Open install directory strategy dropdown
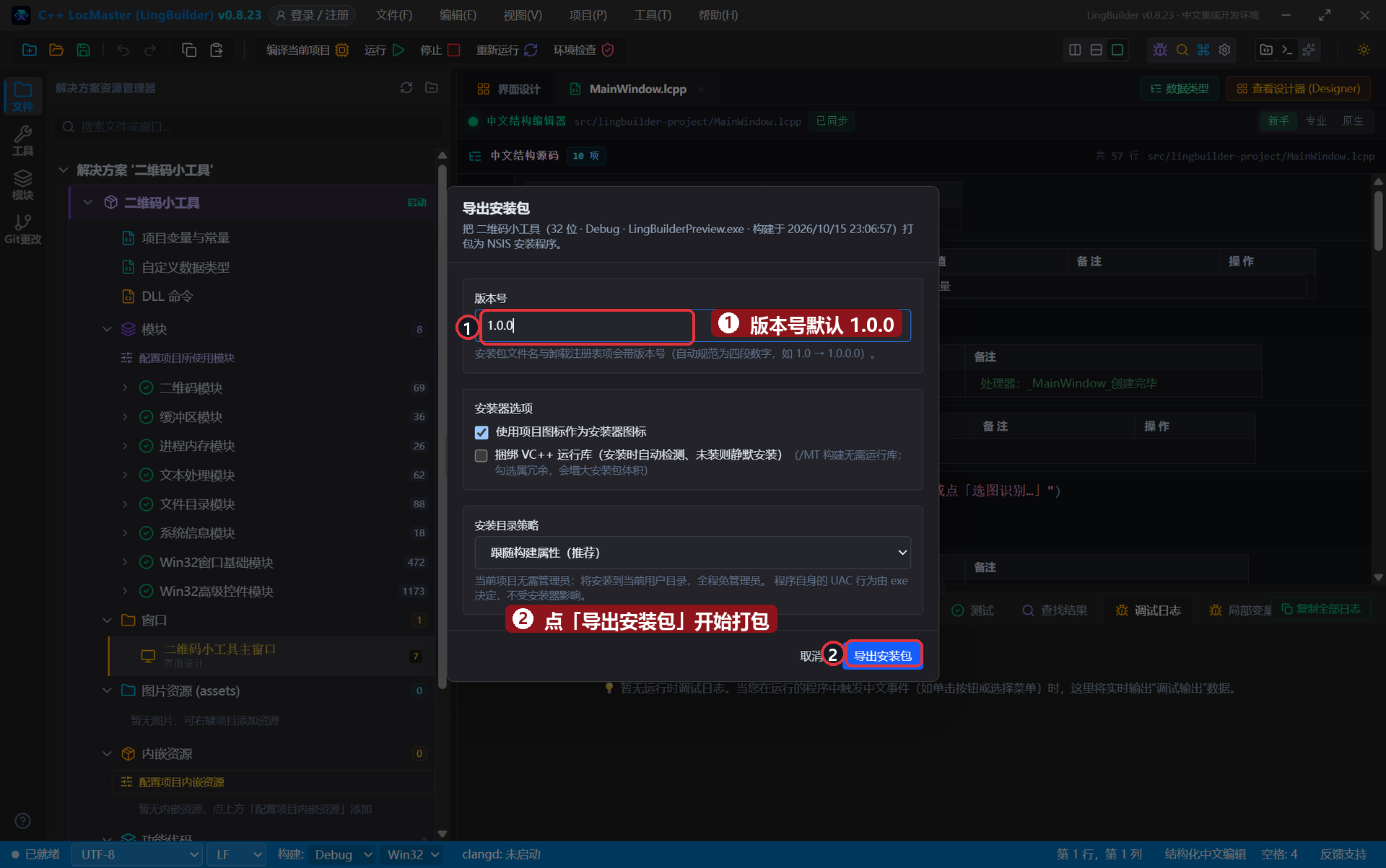This screenshot has width=1386, height=868. 693,553
